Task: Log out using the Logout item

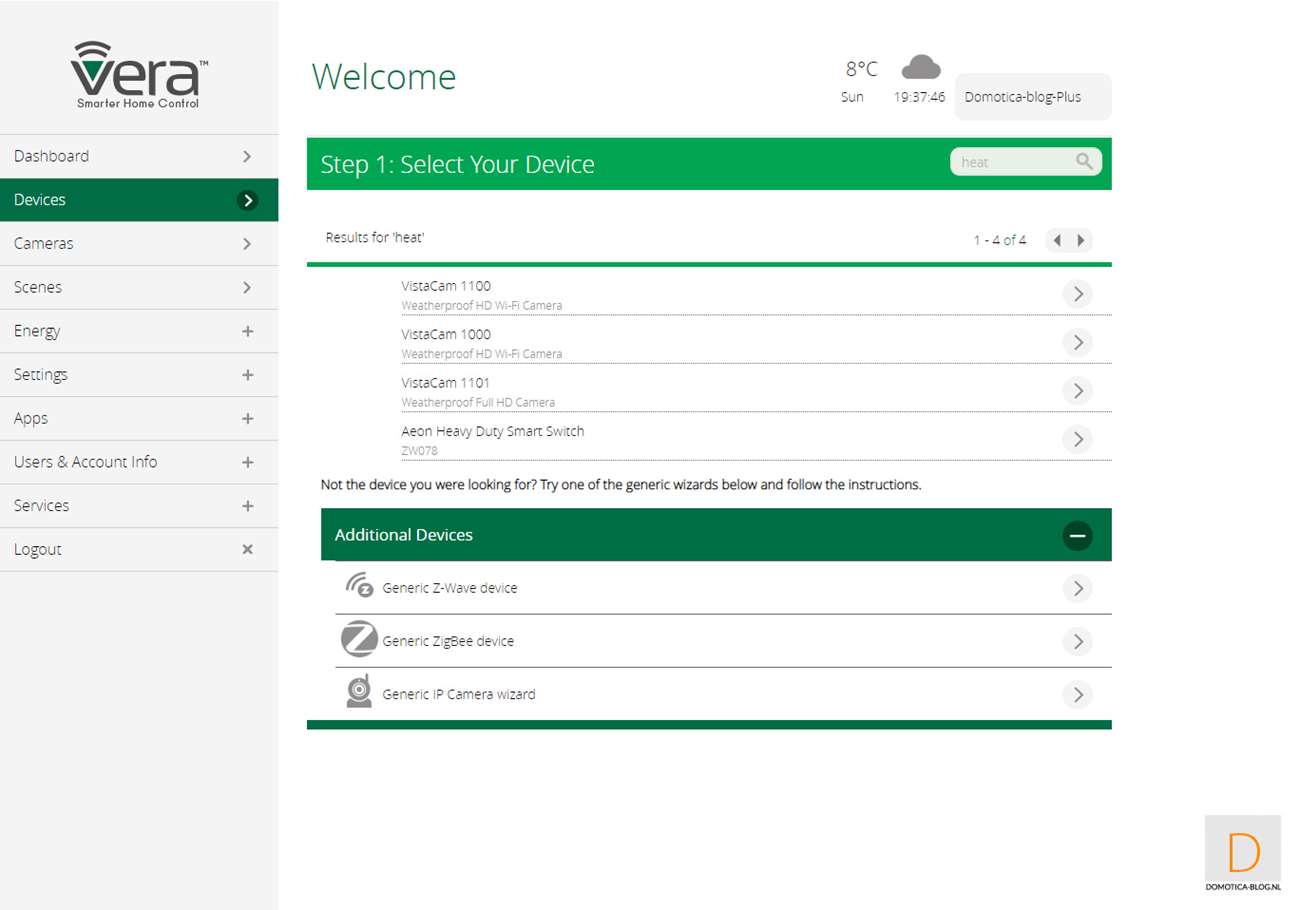Action: tap(139, 550)
